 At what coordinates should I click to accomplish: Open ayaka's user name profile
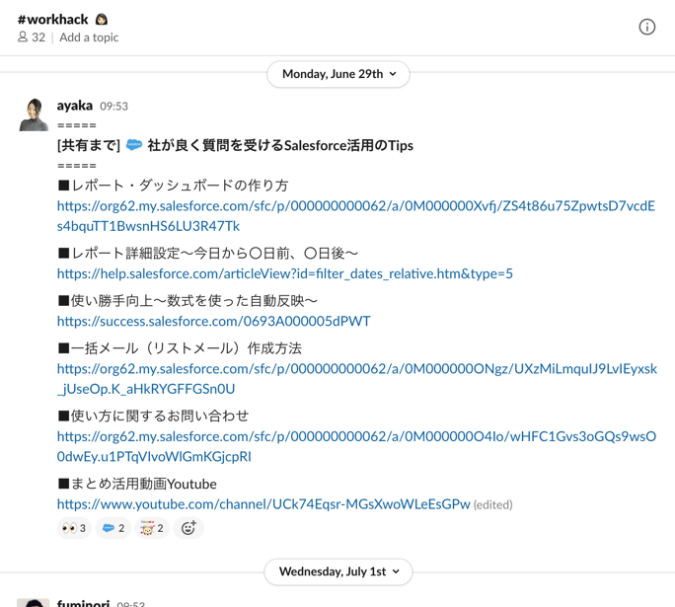click(x=75, y=105)
